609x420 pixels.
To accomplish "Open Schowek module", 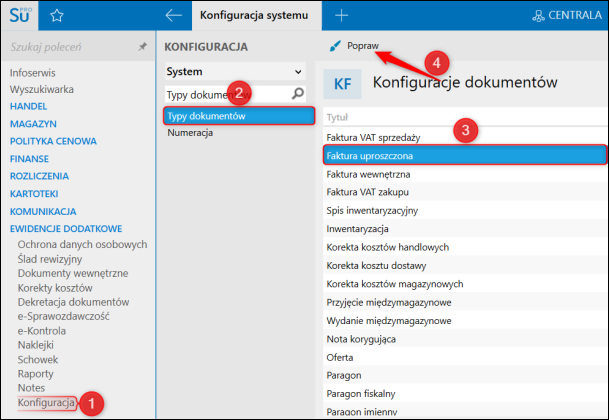I will (x=38, y=359).
